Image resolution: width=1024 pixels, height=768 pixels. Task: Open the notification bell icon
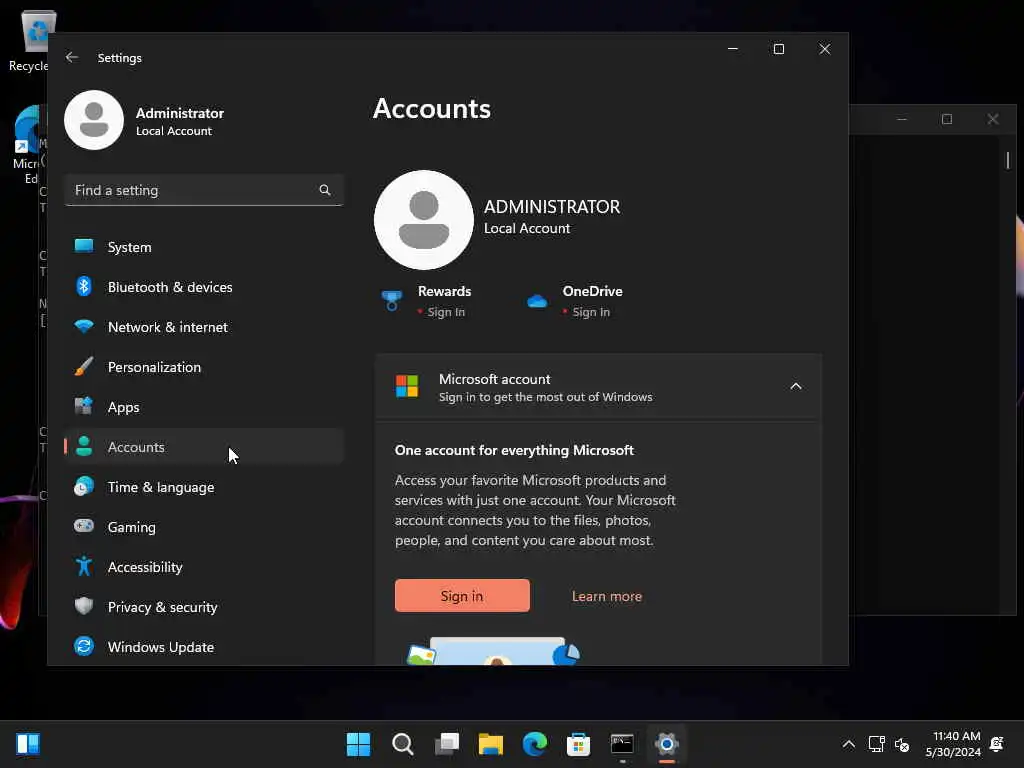tap(997, 744)
